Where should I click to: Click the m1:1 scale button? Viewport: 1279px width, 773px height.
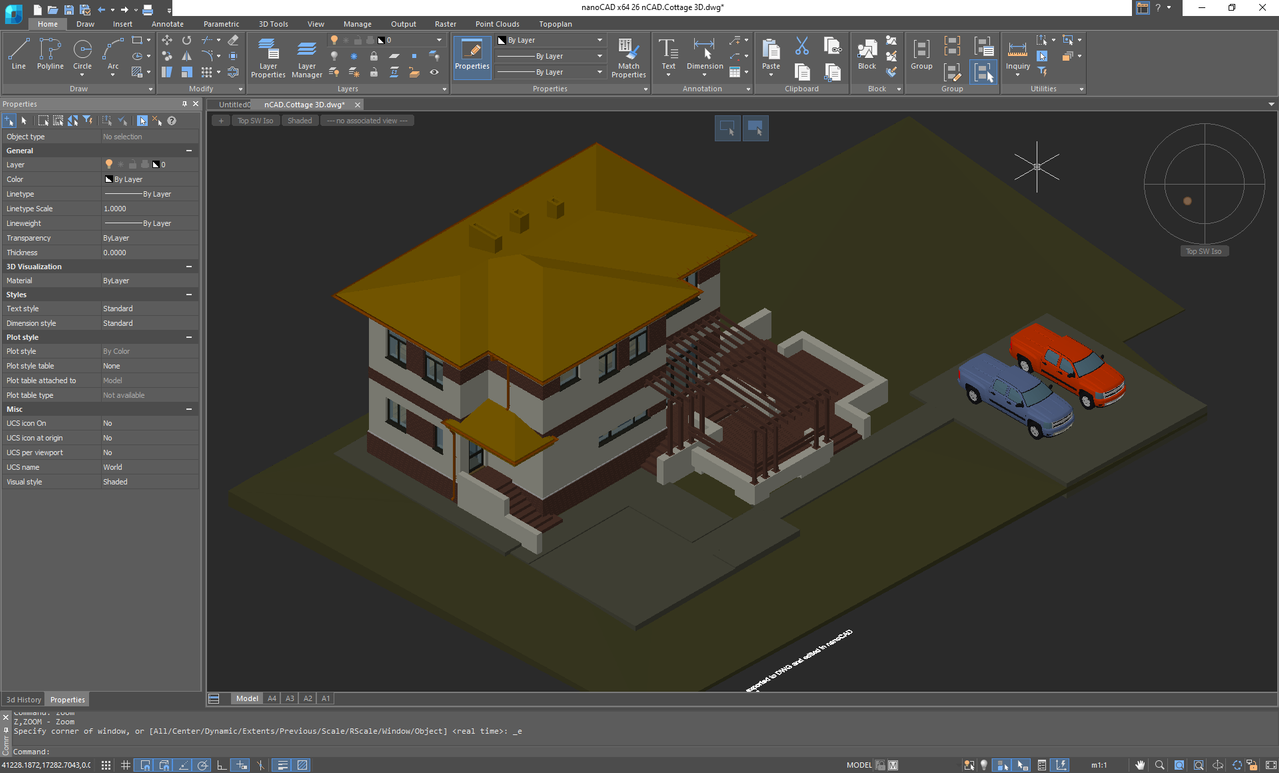1098,765
